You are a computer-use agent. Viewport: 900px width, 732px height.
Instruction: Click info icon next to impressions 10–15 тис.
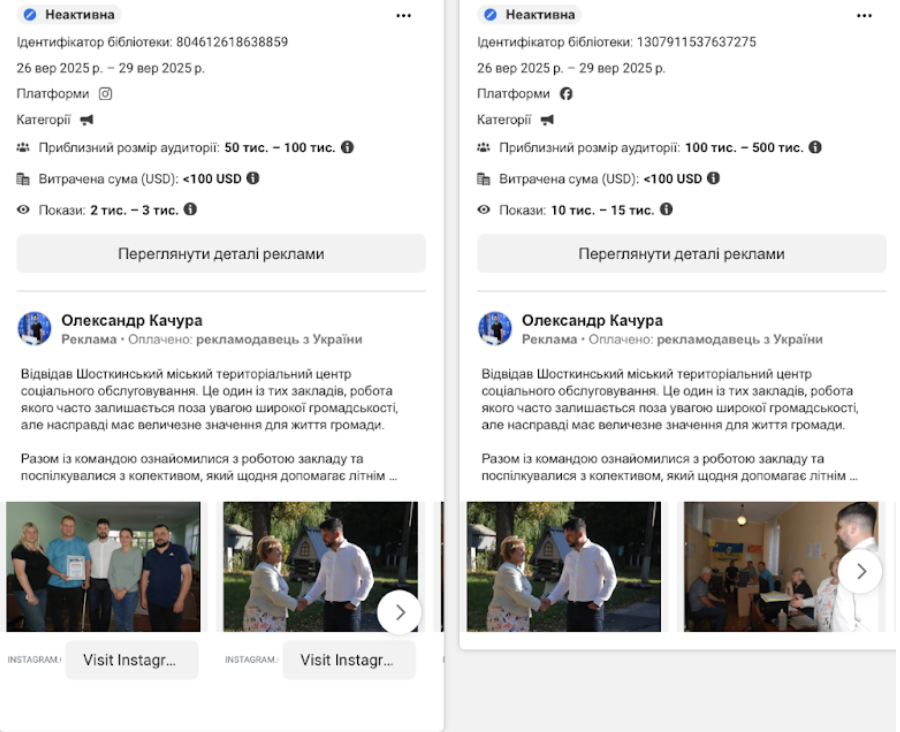pos(666,209)
